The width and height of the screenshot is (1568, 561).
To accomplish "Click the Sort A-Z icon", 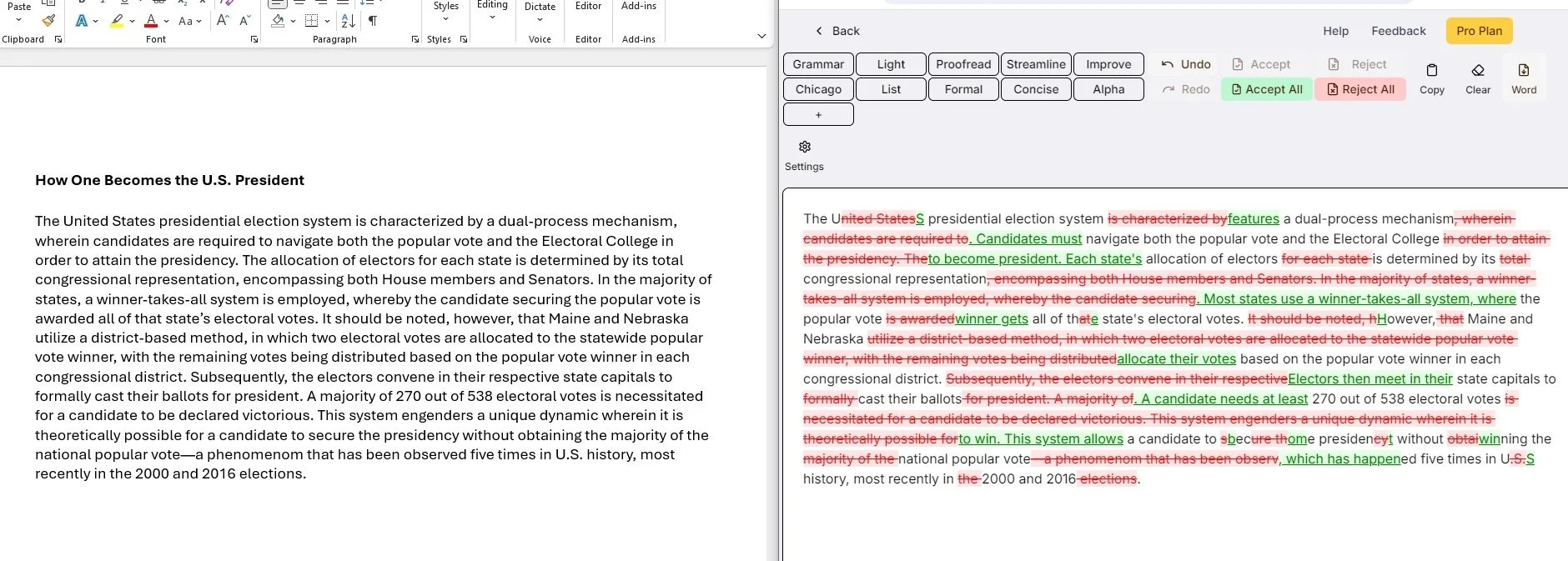I will 349,21.
